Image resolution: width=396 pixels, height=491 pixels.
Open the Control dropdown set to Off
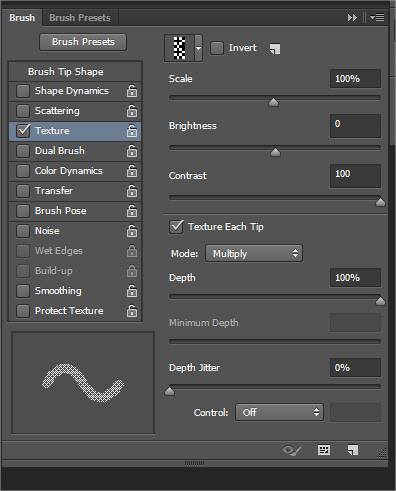coord(279,412)
